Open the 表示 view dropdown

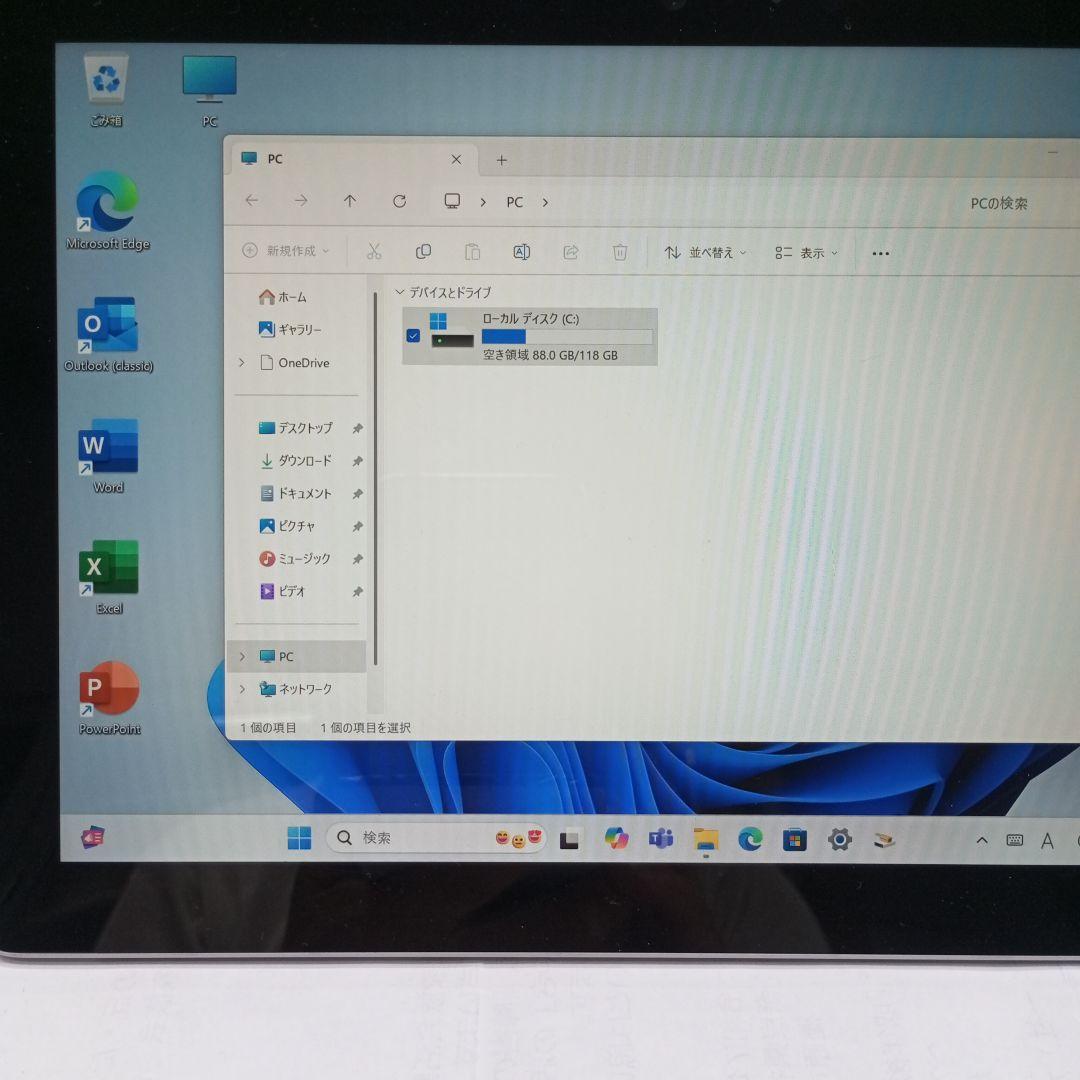(807, 253)
